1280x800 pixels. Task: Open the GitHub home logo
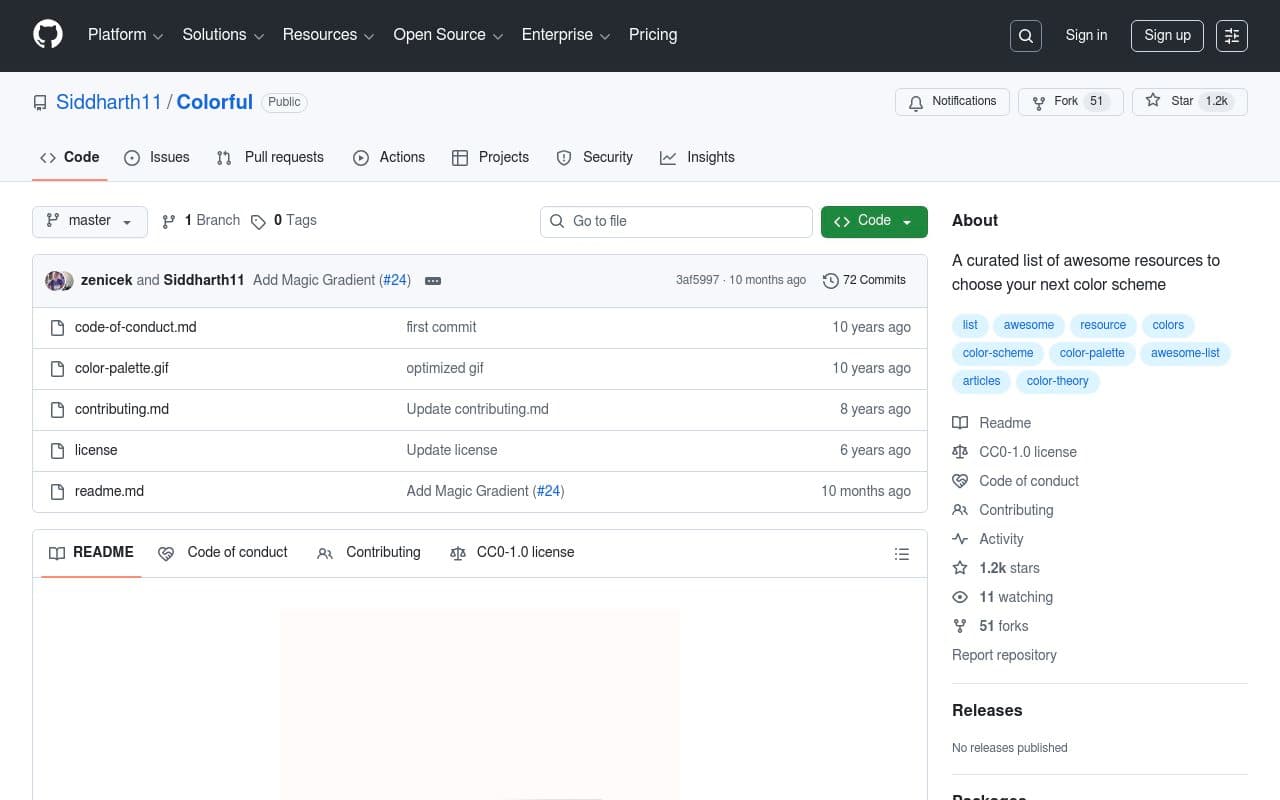(47, 33)
